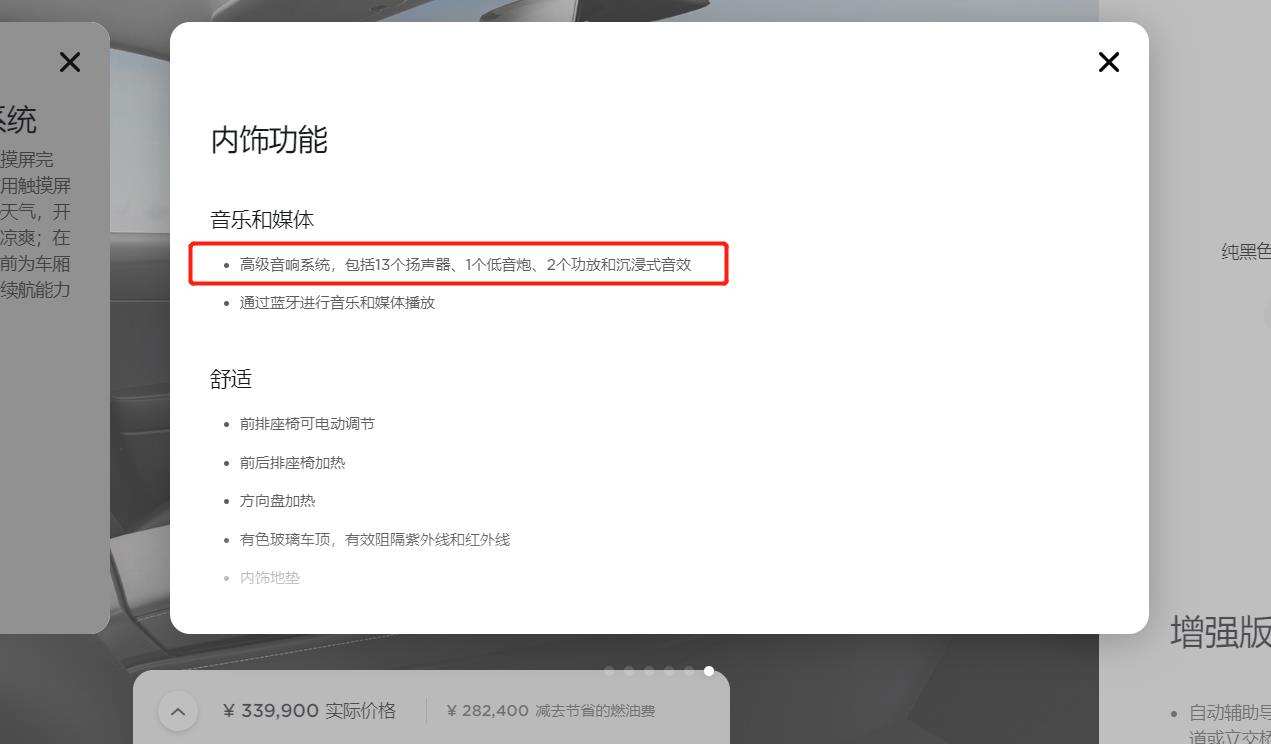Screen dimensions: 1271x744
Task: Collapse the price panel using the chevron button
Action: [x=178, y=711]
